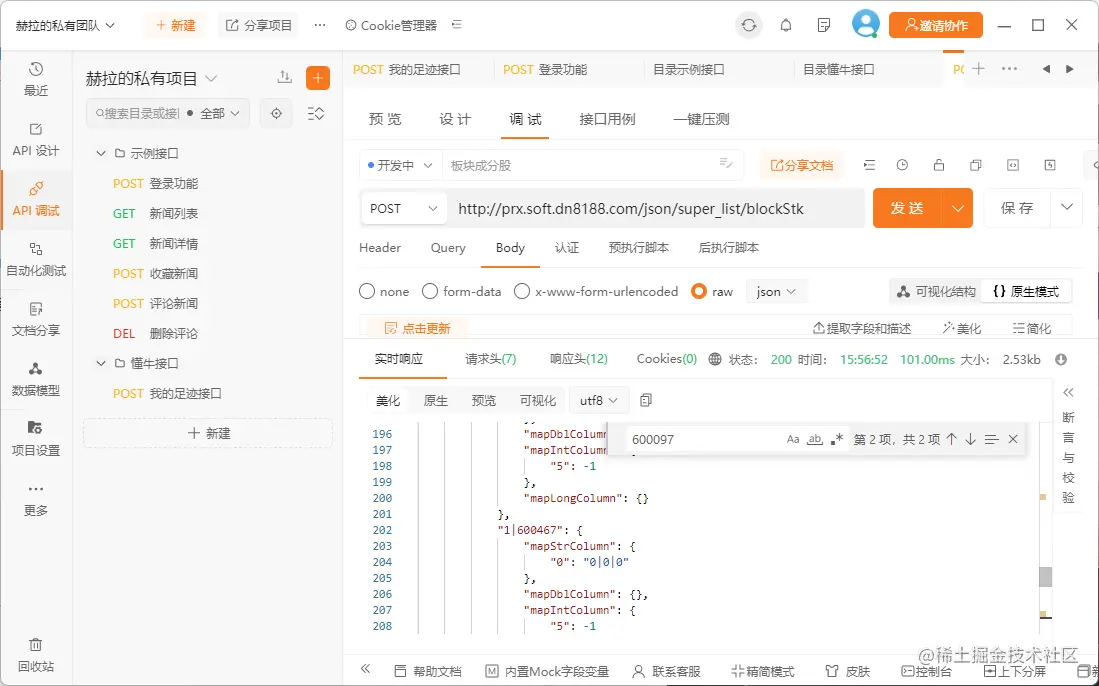This screenshot has width=1099, height=686.
Task: Open the save button dropdown arrow
Action: point(1067,207)
